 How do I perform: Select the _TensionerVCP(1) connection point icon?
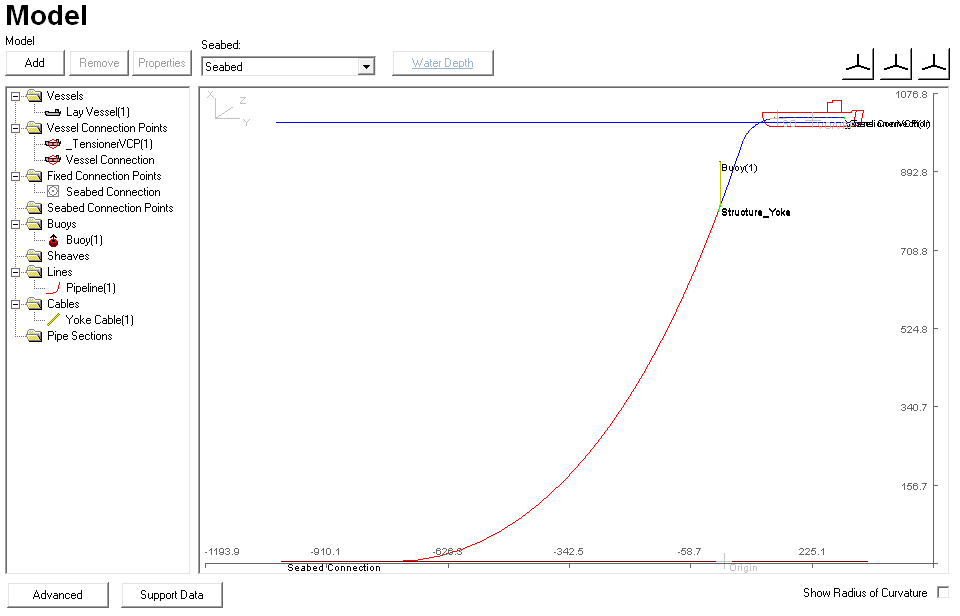(x=54, y=144)
